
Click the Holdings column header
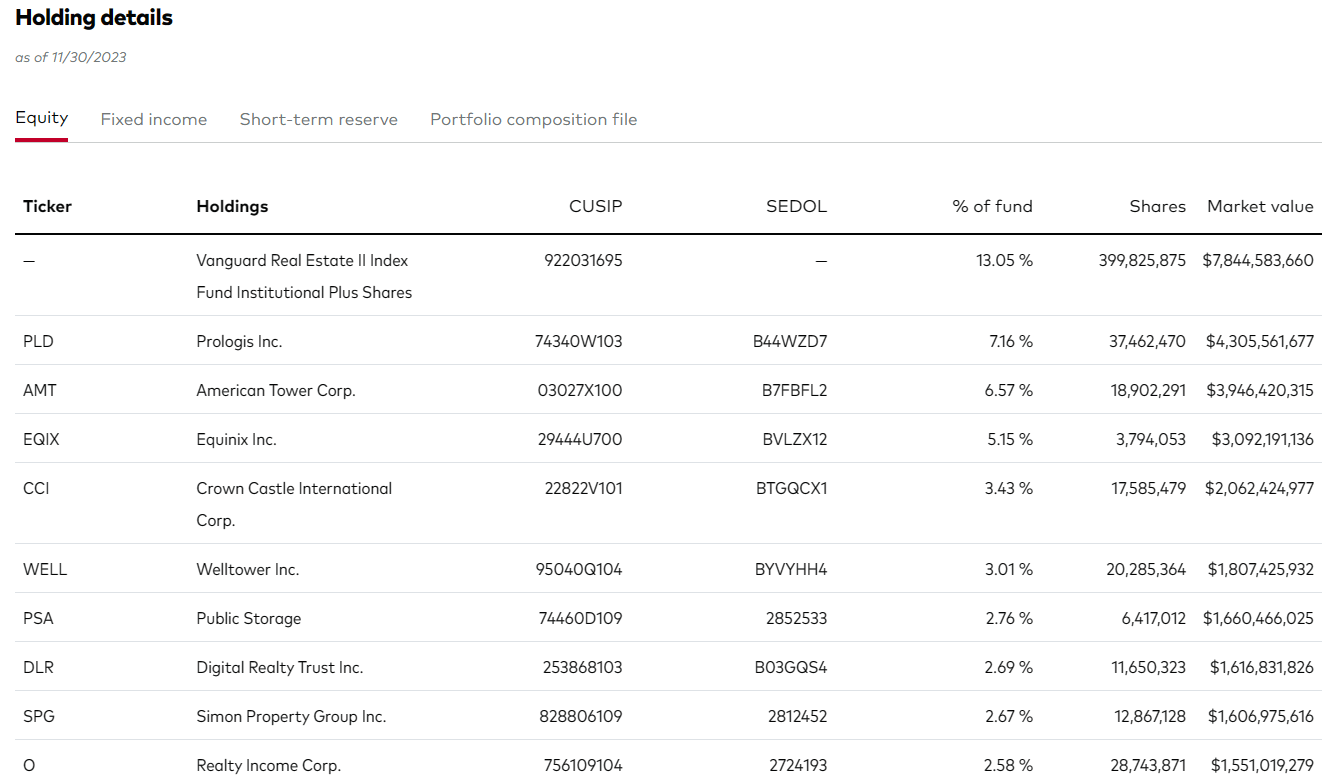(232, 206)
